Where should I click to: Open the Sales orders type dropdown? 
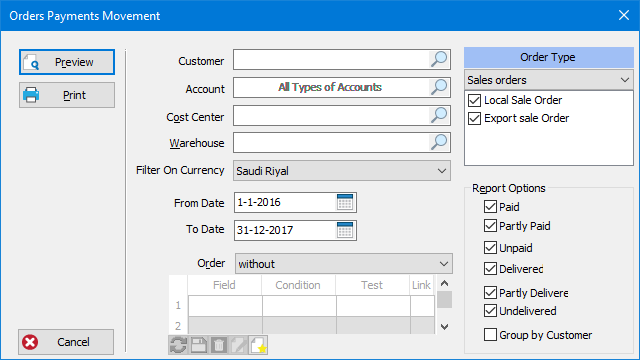549,80
